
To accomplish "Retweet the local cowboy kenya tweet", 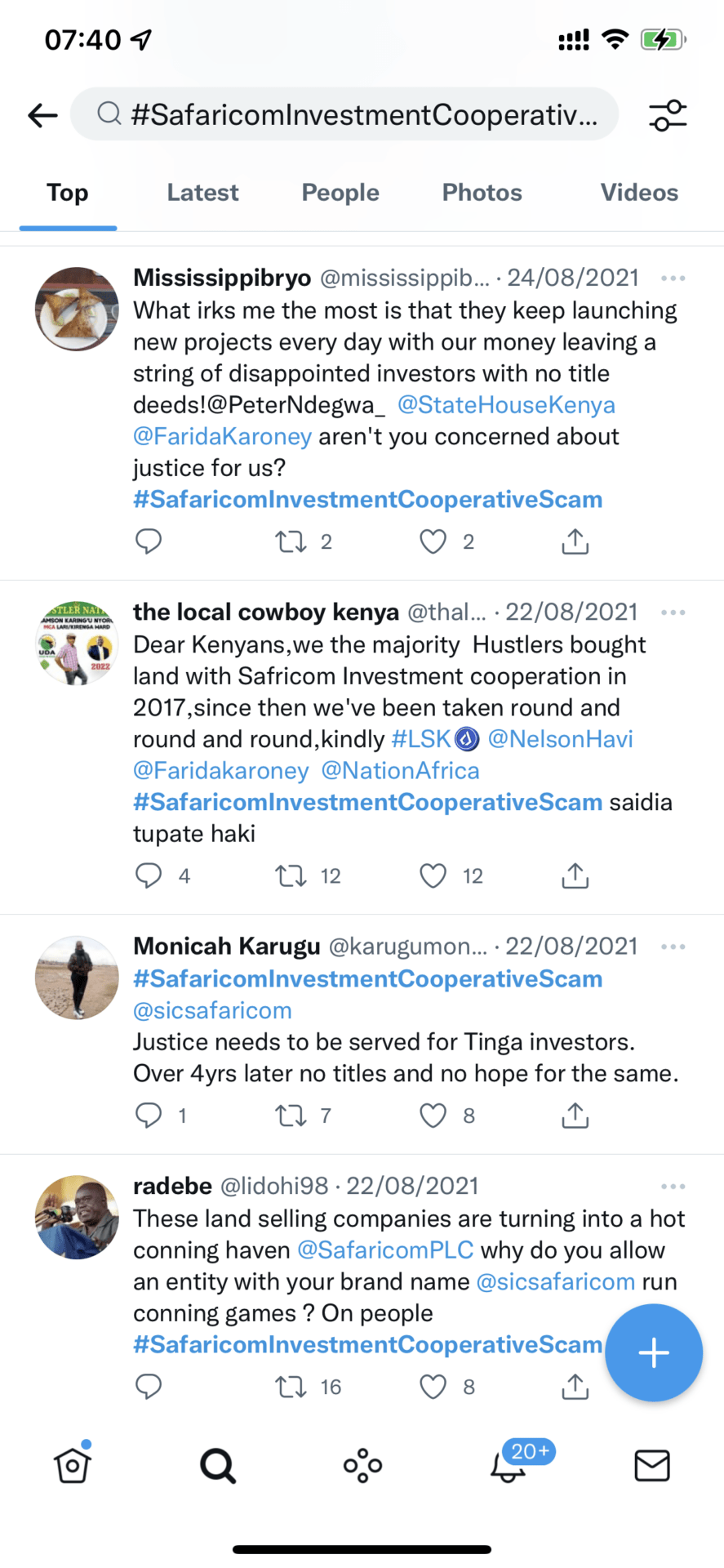I will point(291,876).
